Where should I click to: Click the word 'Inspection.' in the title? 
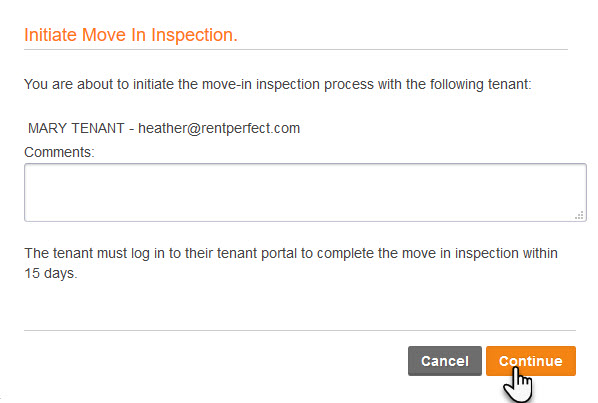[x=195, y=35]
